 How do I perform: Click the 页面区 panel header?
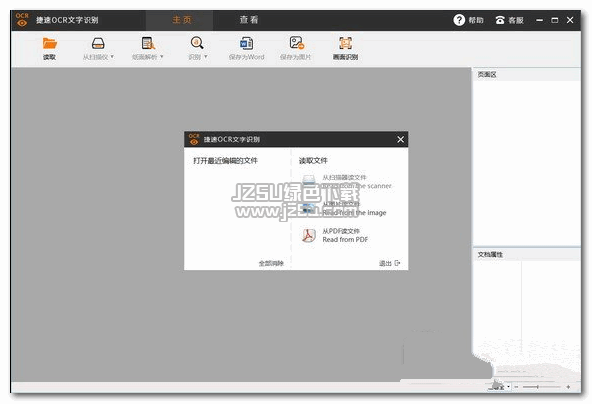click(x=527, y=74)
